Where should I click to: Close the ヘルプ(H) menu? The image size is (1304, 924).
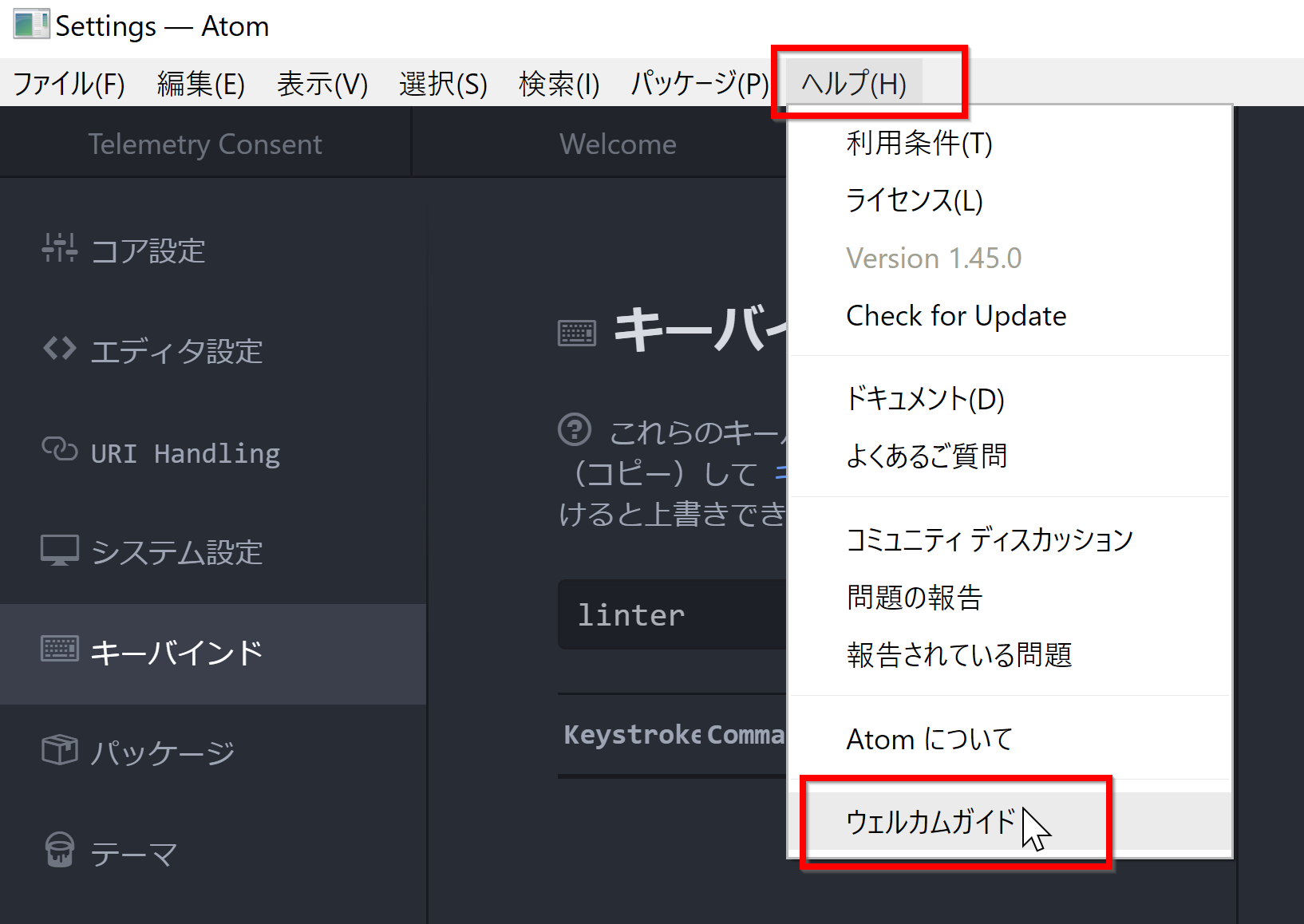pyautogui.click(x=854, y=83)
